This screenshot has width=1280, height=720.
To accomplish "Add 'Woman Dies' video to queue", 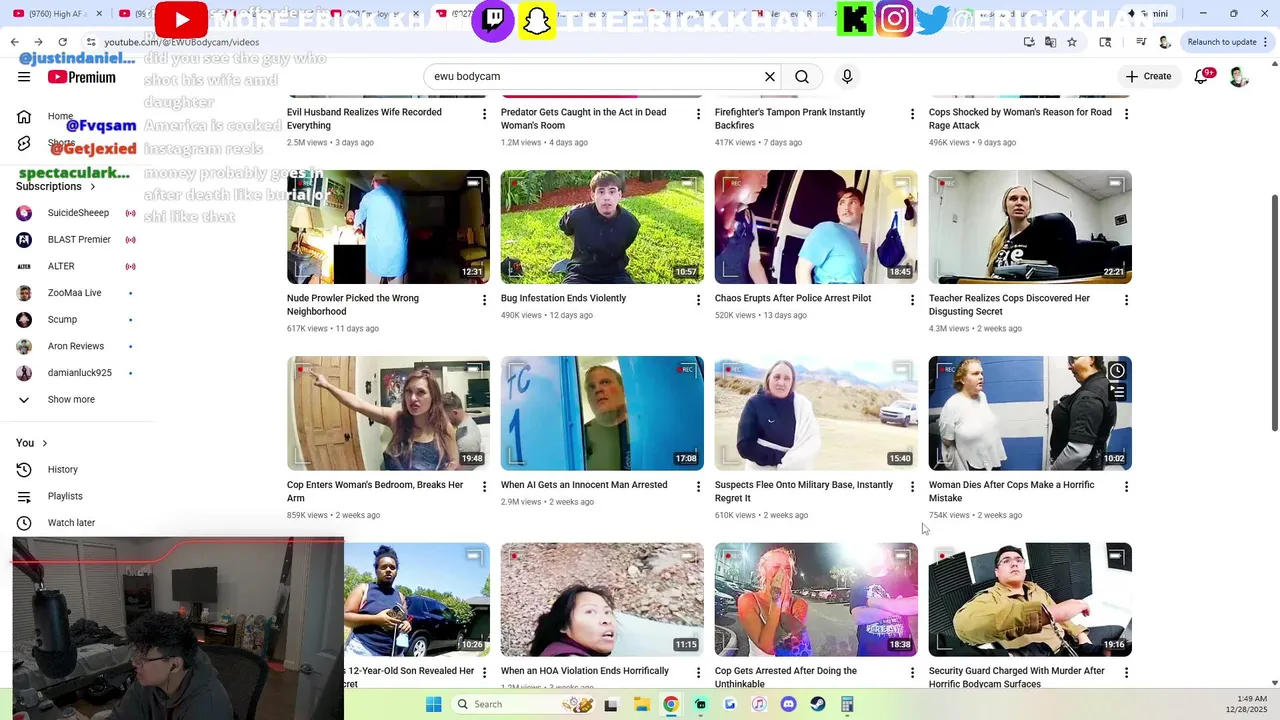I will [x=1117, y=393].
